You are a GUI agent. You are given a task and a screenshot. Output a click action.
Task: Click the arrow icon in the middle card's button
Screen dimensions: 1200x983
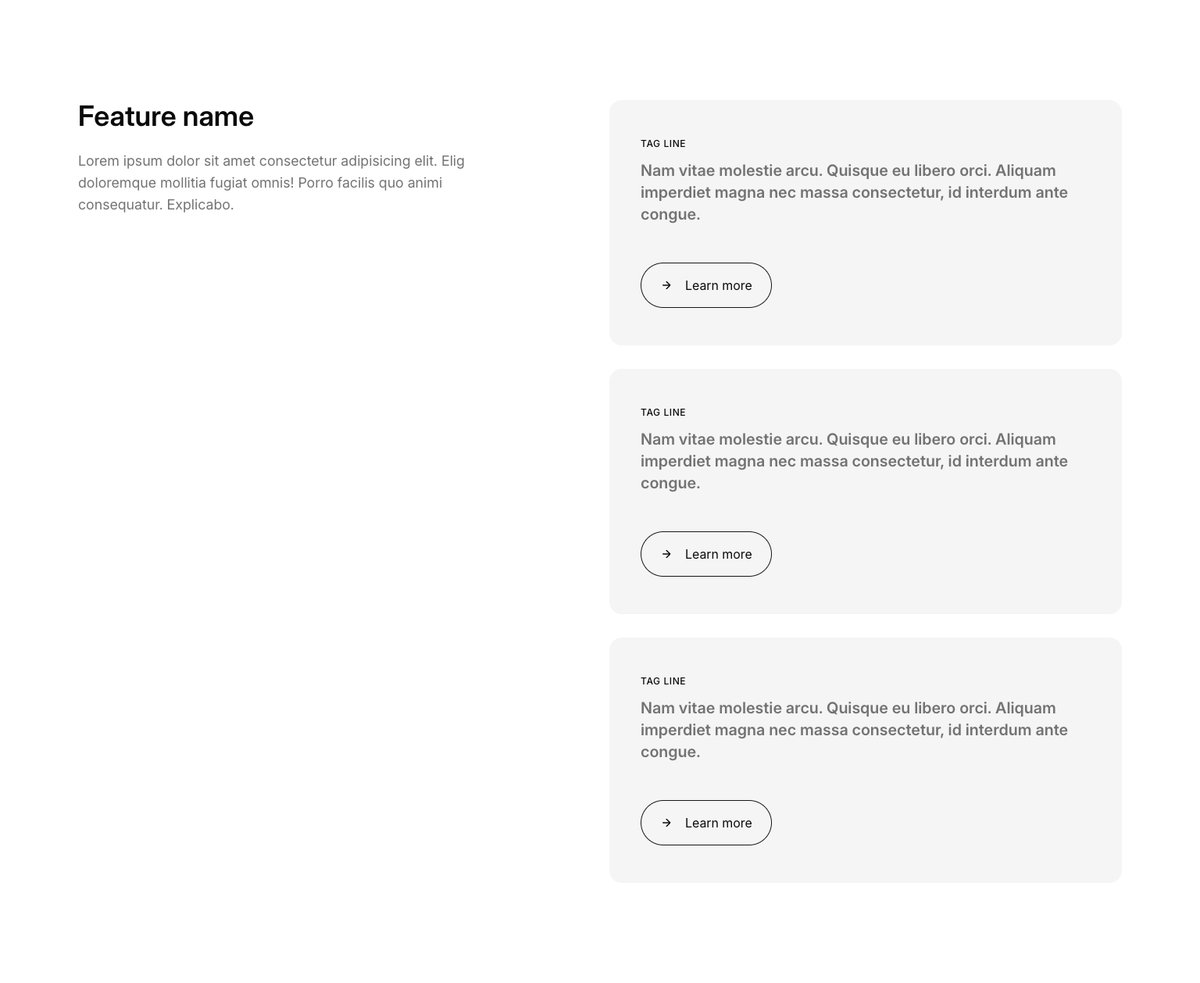pyautogui.click(x=667, y=554)
